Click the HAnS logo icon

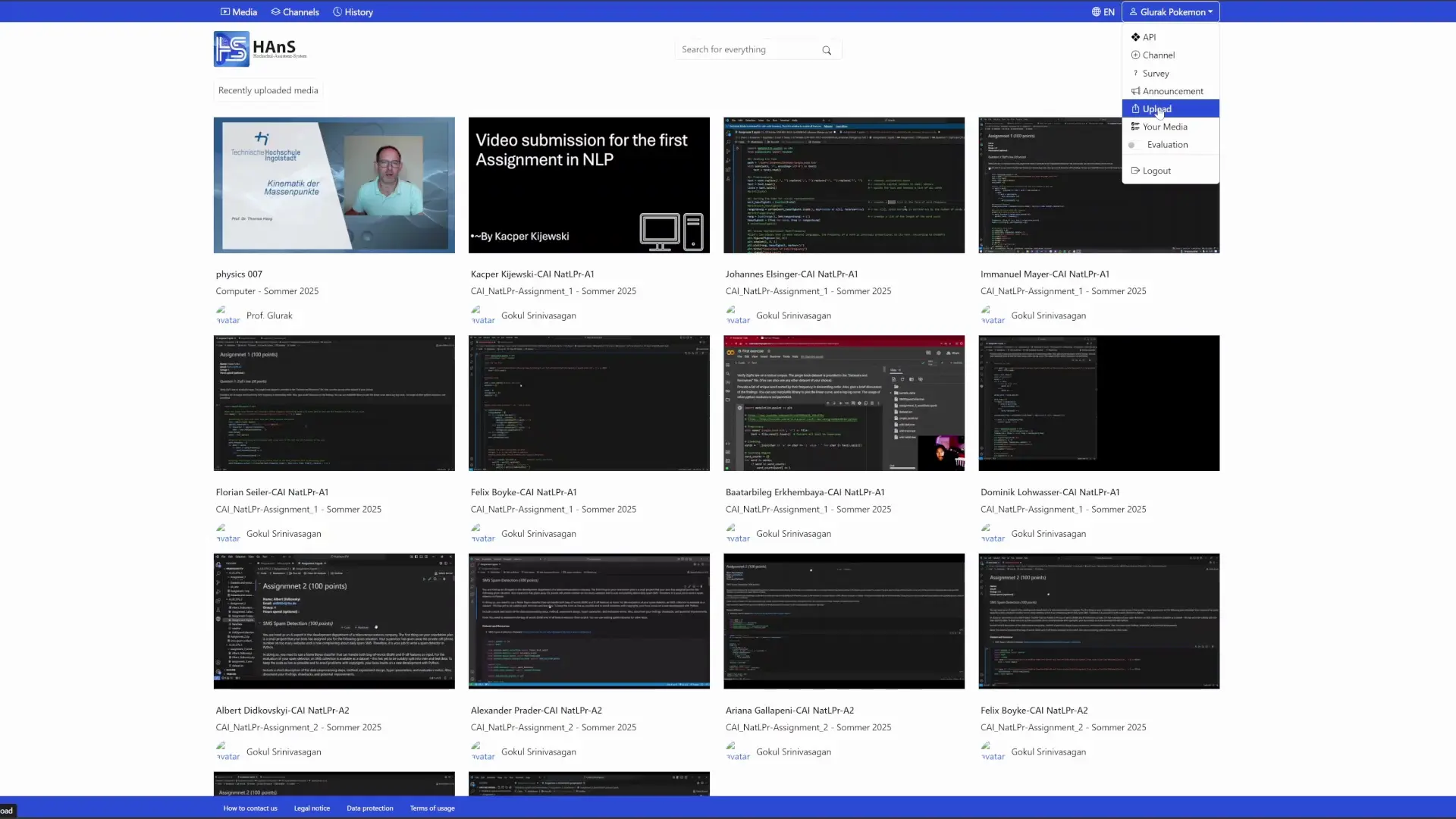point(231,49)
